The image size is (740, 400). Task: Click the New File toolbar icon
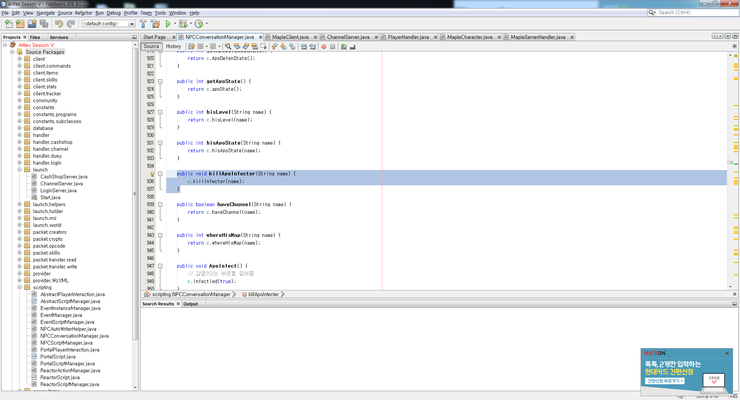coord(8,24)
